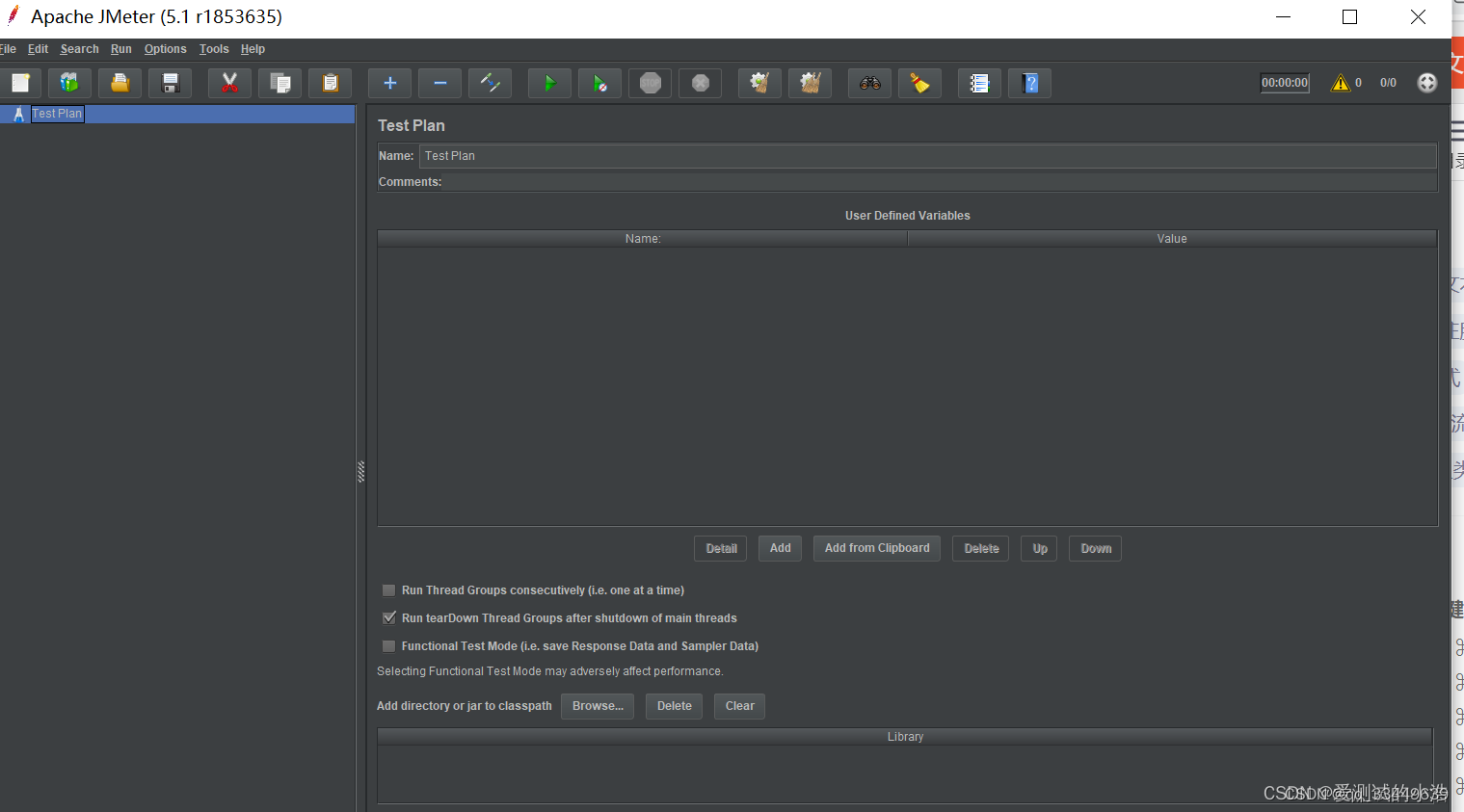Start the test with green play icon

(x=549, y=83)
